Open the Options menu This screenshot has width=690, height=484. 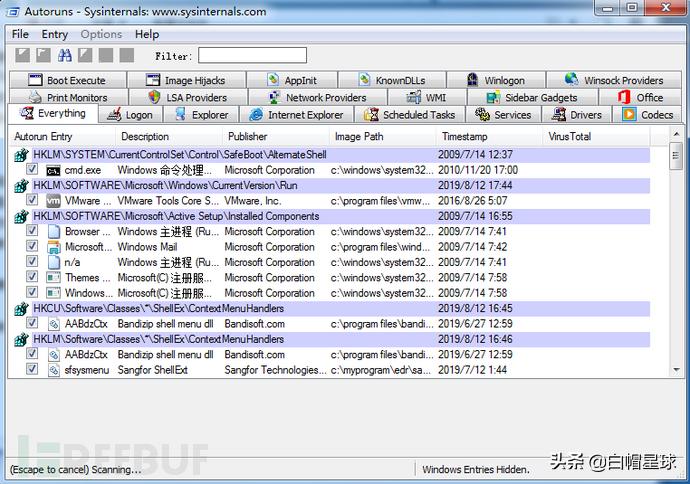click(101, 34)
